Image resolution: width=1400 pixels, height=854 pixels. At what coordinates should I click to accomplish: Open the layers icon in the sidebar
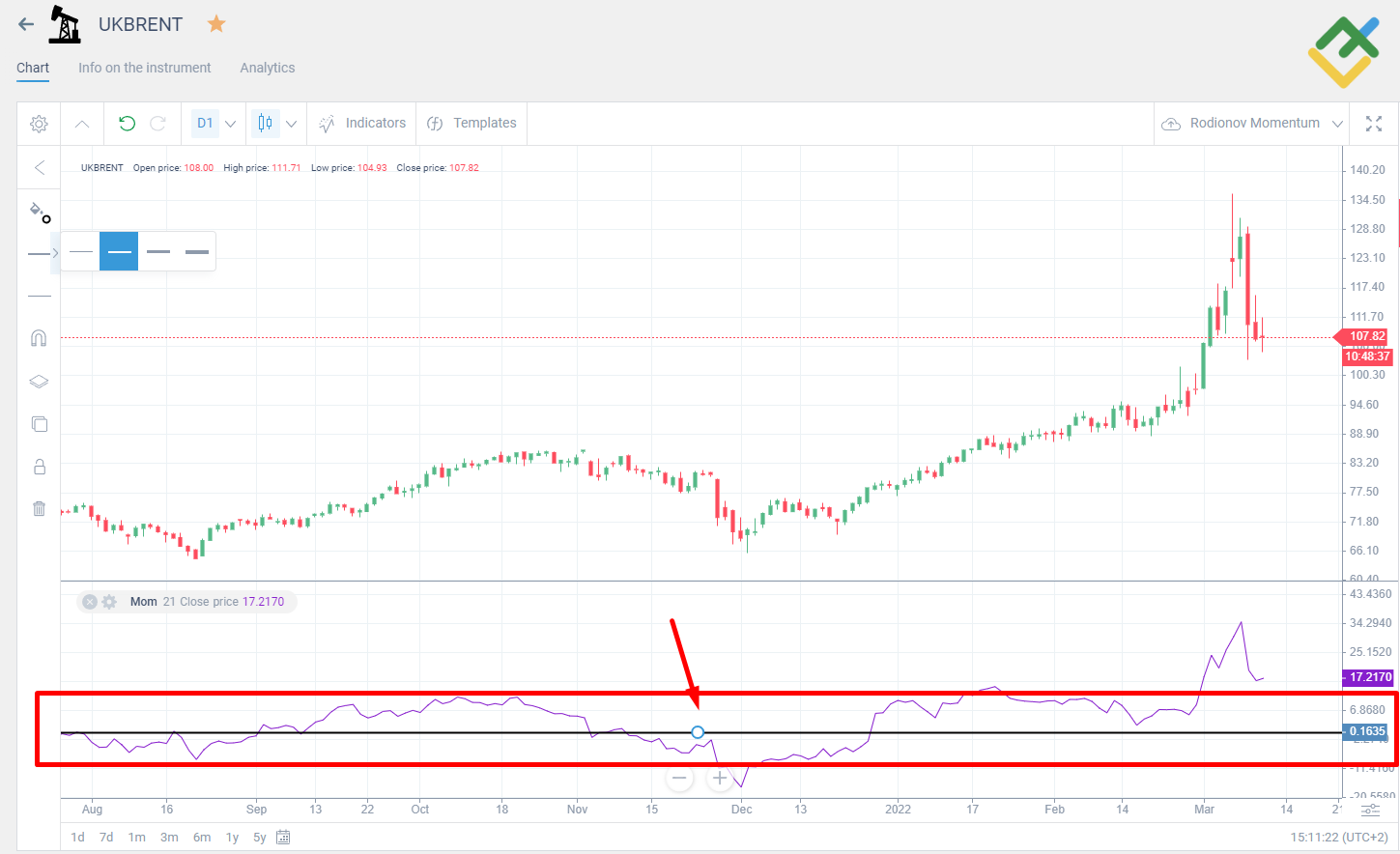[x=39, y=381]
